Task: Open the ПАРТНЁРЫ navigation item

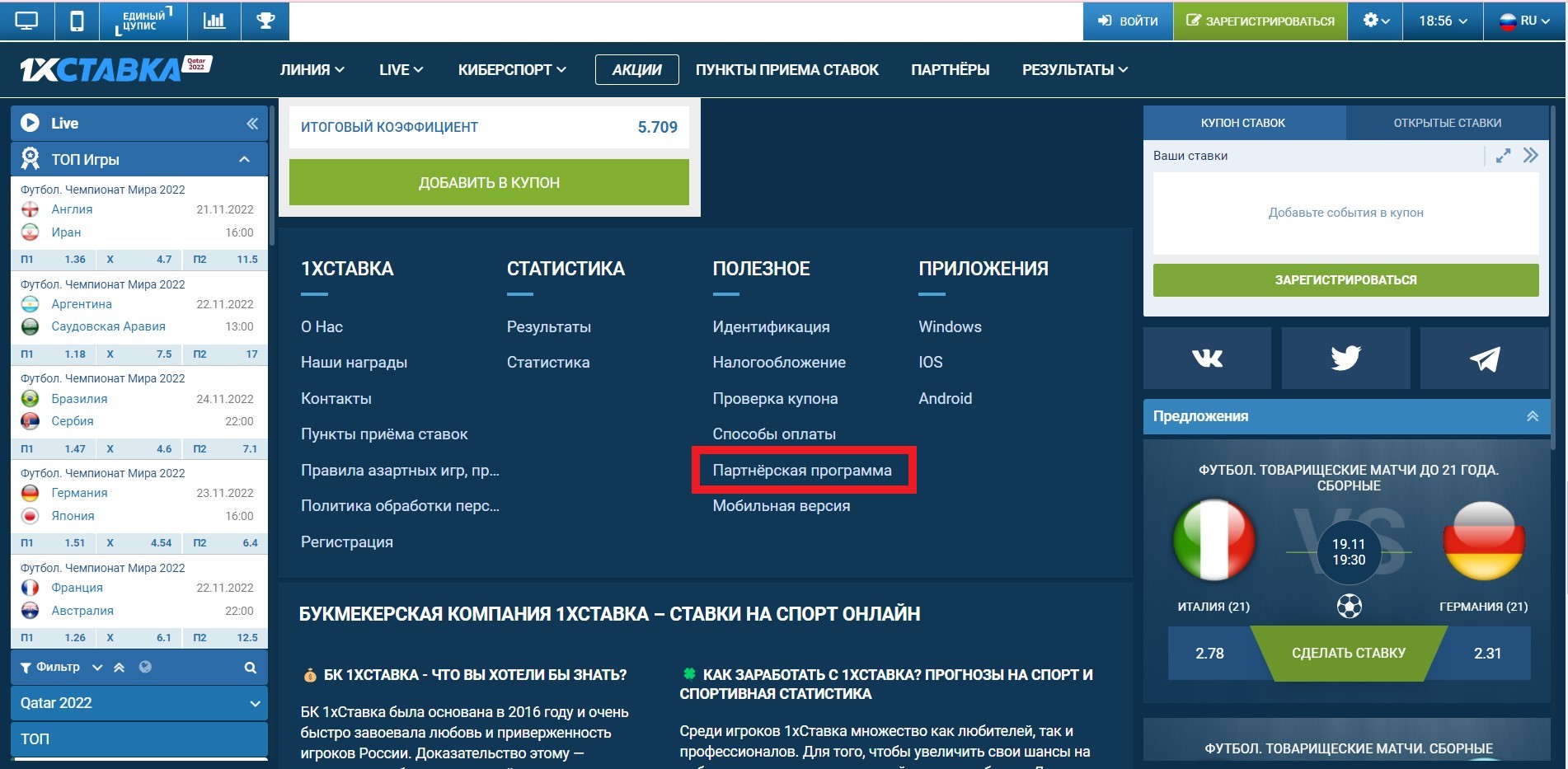Action: 950,70
